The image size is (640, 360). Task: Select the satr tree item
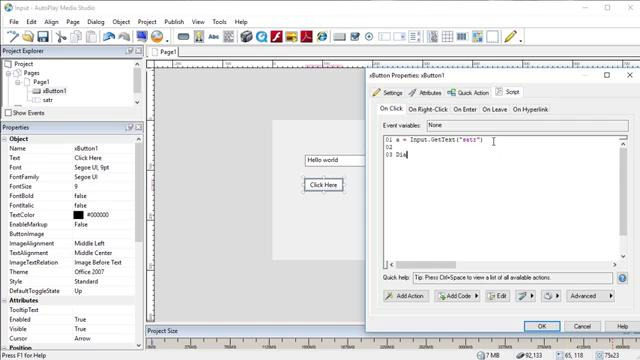pyautogui.click(x=47, y=100)
